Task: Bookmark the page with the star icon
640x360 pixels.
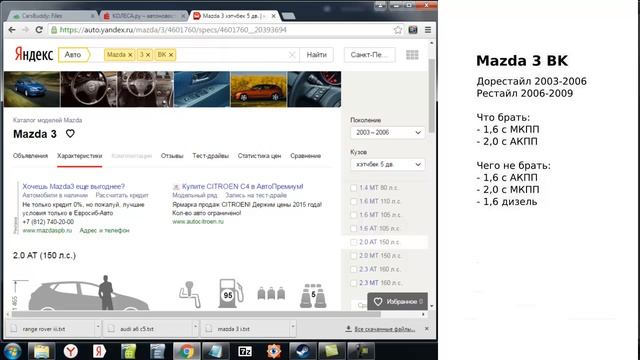Action: (398, 30)
